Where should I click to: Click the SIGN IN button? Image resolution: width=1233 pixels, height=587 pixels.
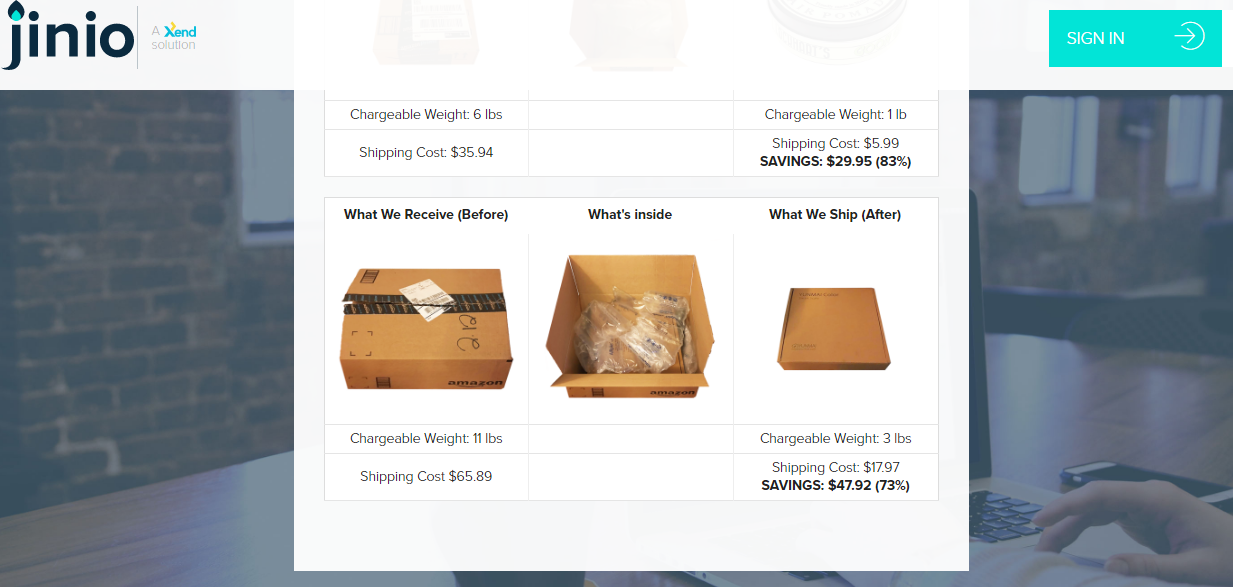(1135, 38)
